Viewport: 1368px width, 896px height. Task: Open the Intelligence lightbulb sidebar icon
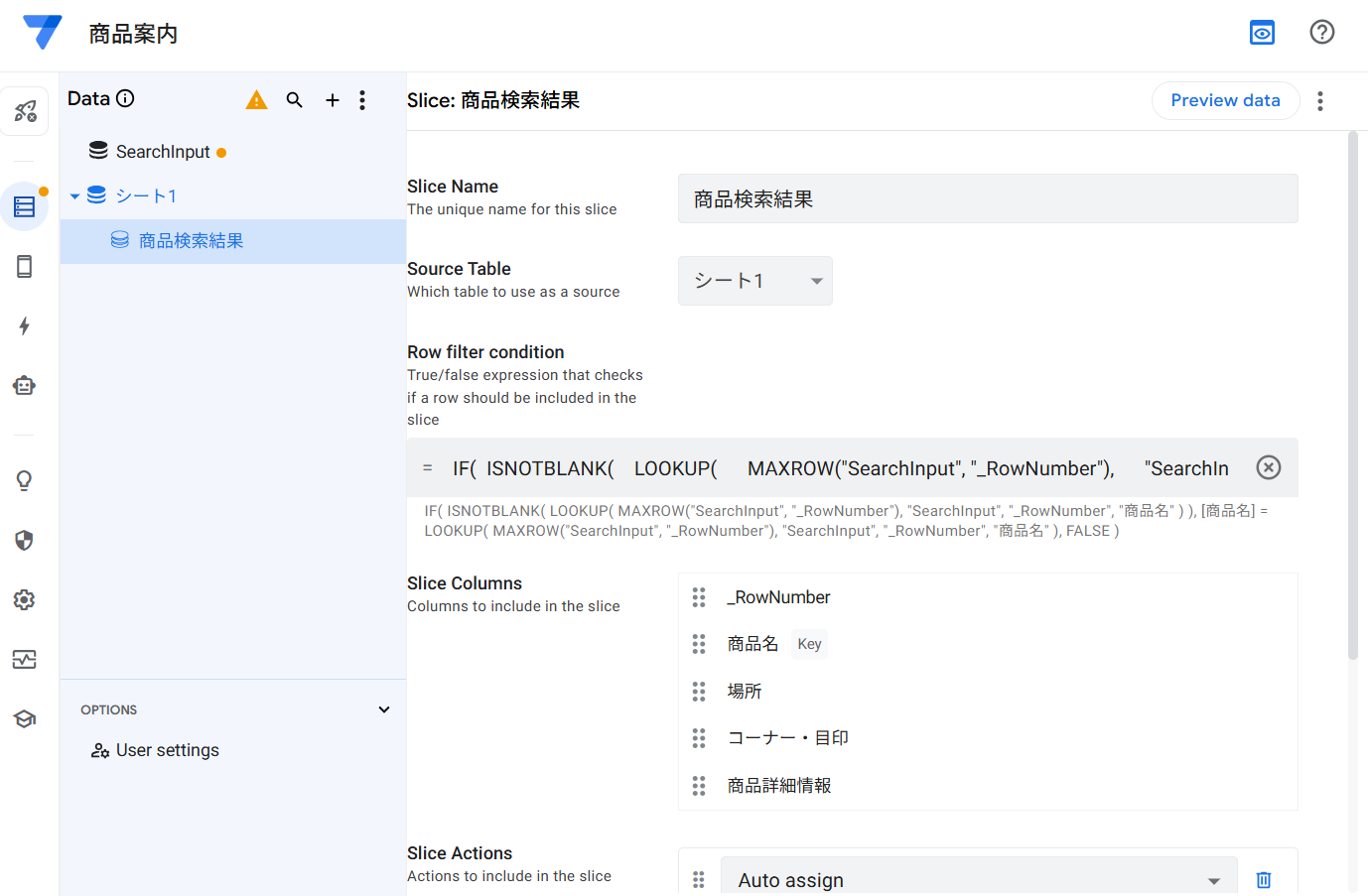[x=25, y=480]
